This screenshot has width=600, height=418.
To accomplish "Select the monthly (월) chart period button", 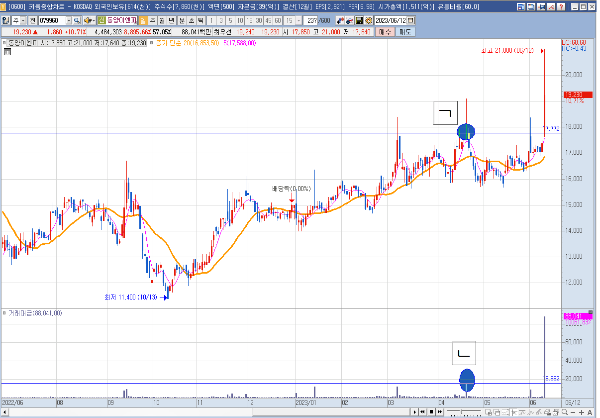I will click(161, 20).
